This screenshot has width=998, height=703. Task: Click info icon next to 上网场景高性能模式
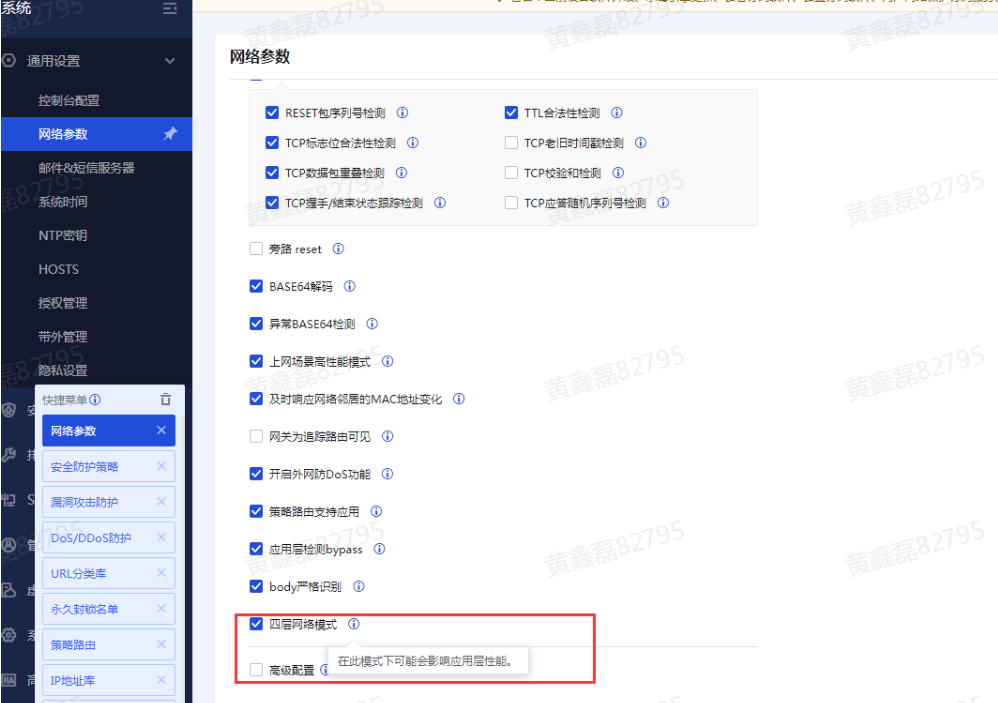pos(388,361)
